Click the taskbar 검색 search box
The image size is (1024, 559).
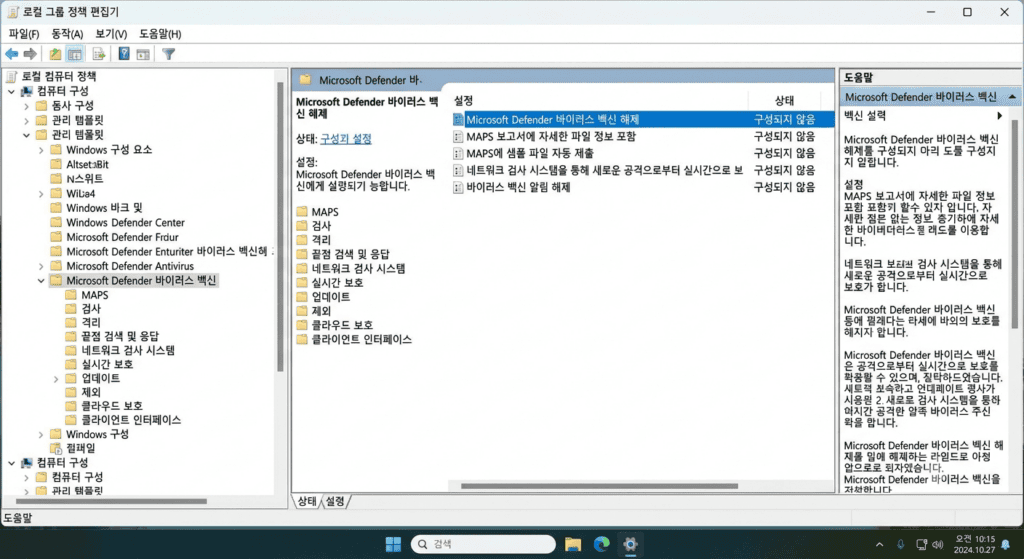(483, 544)
